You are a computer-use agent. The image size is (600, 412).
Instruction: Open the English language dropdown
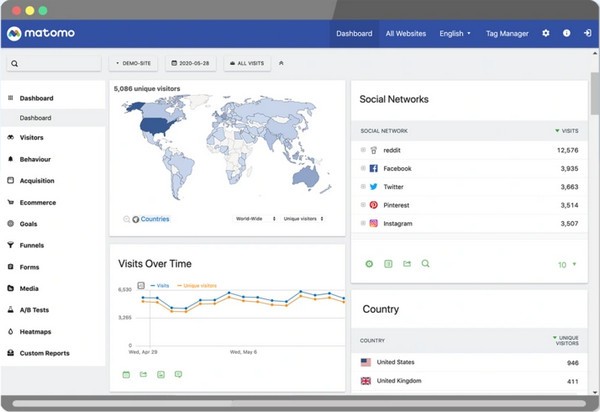point(455,33)
